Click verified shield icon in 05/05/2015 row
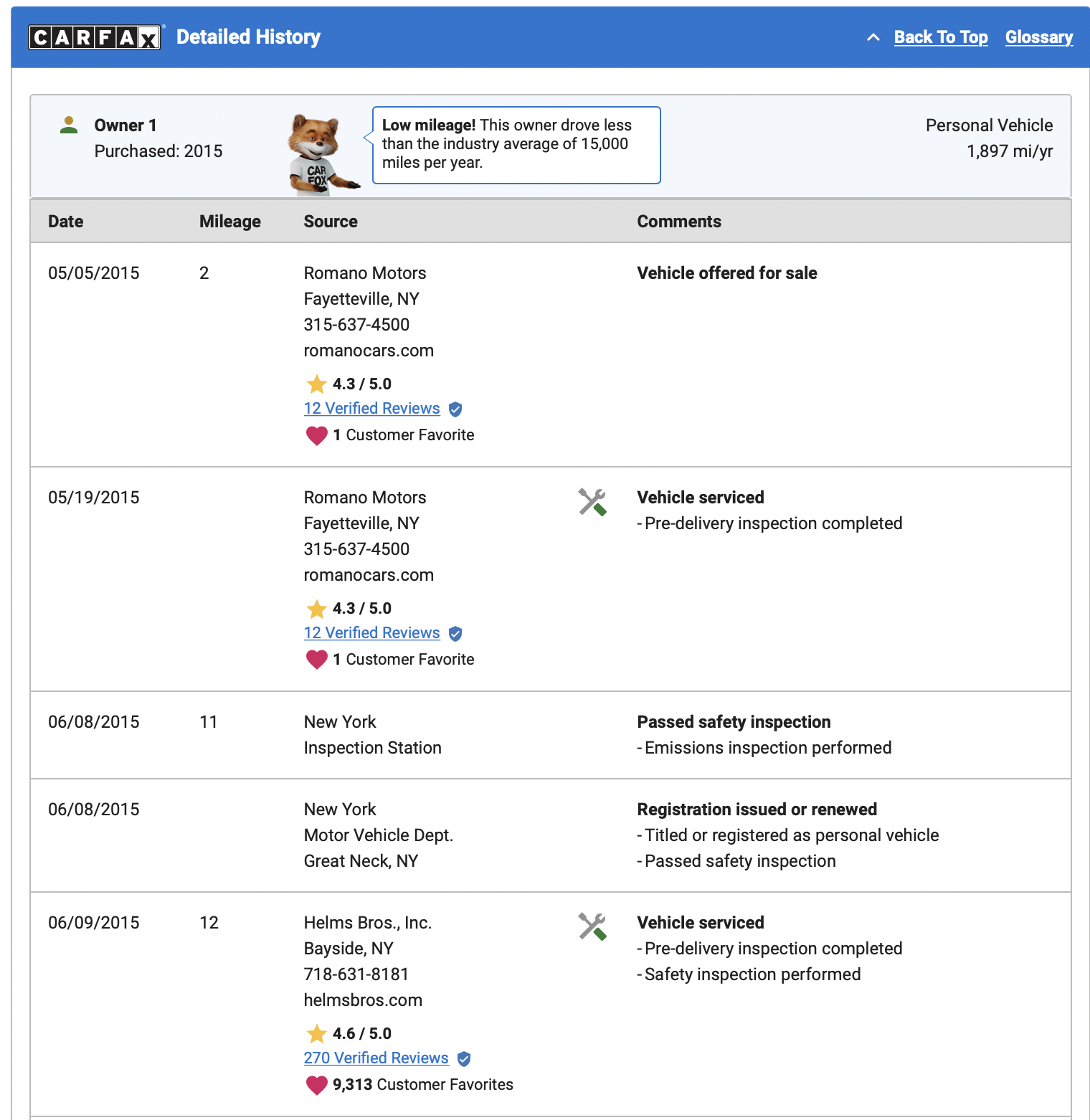1090x1120 pixels. pos(455,409)
